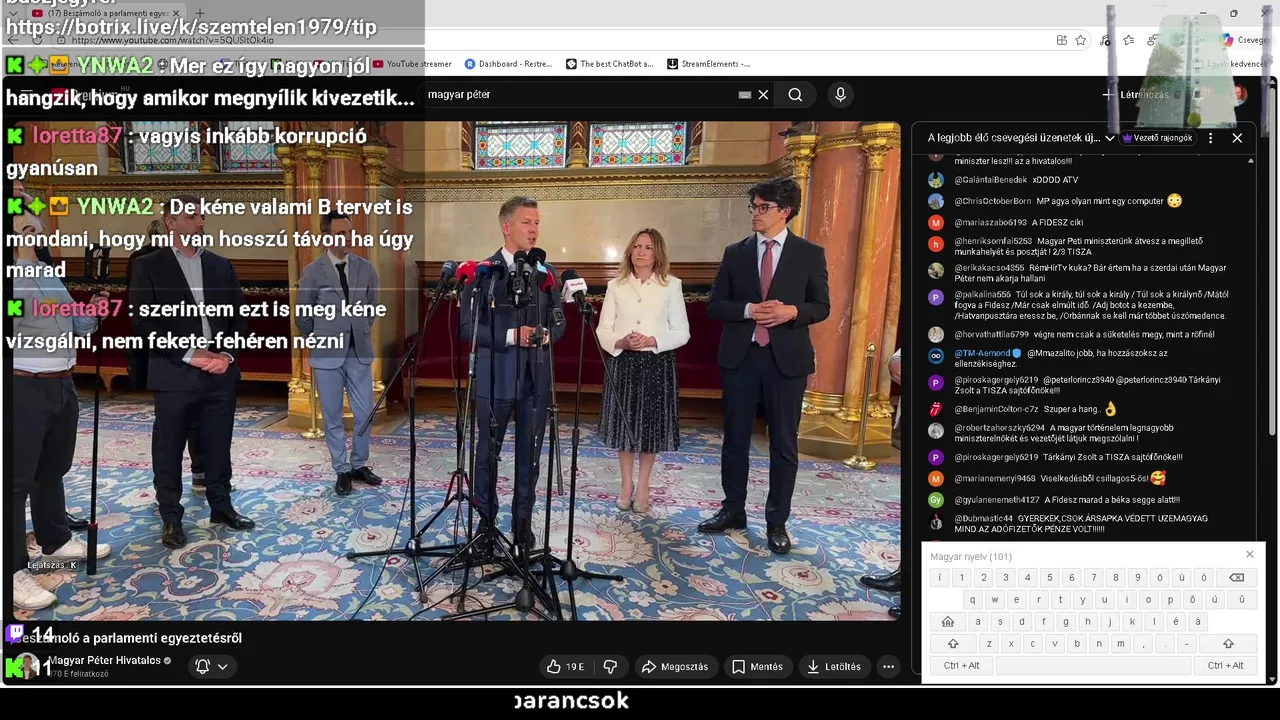The height and width of the screenshot is (720, 1280).
Task: Tap the 'q' key on virtual keyboard
Action: (973, 599)
